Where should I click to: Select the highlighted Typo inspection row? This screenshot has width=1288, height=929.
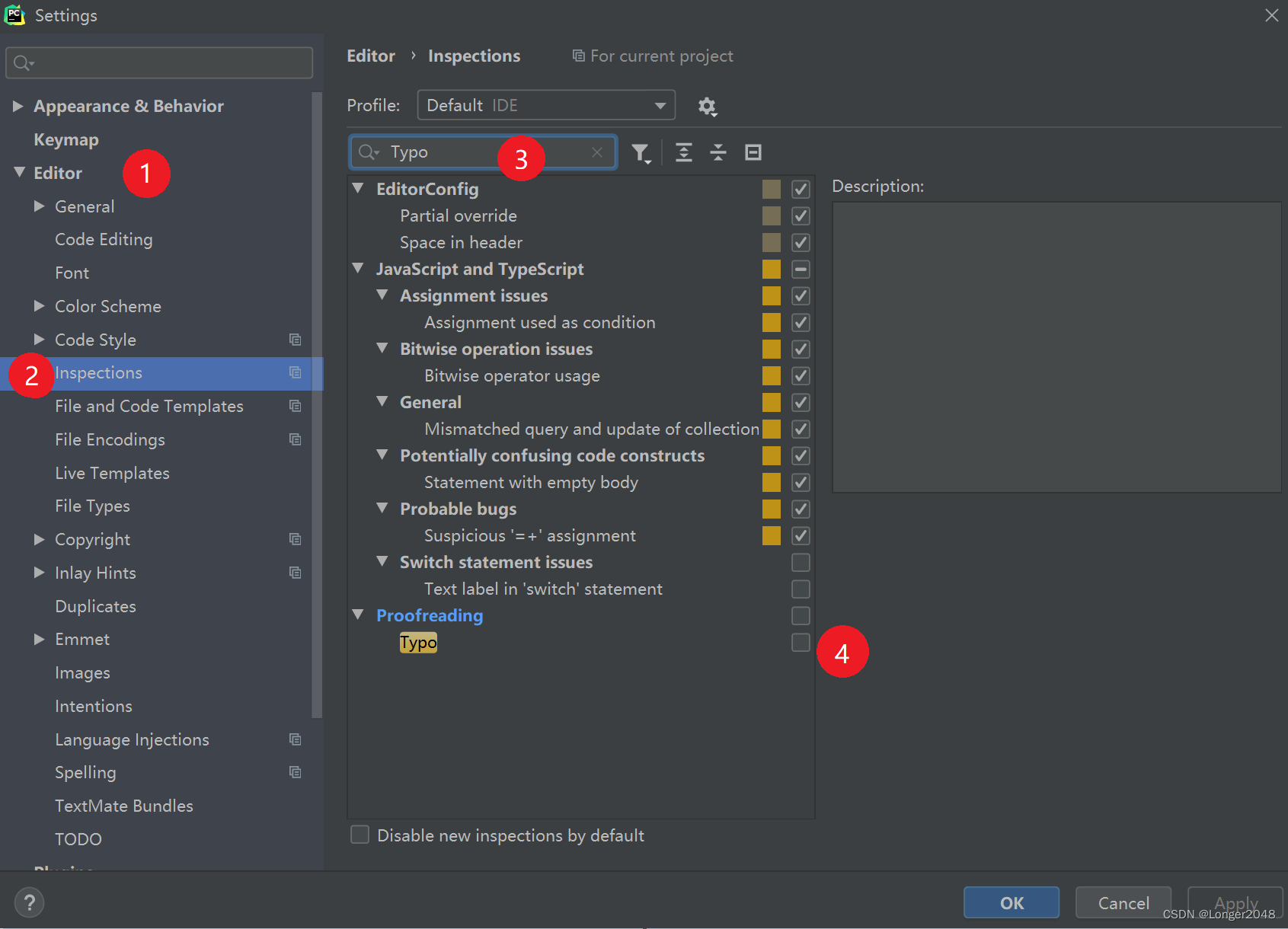[x=418, y=643]
